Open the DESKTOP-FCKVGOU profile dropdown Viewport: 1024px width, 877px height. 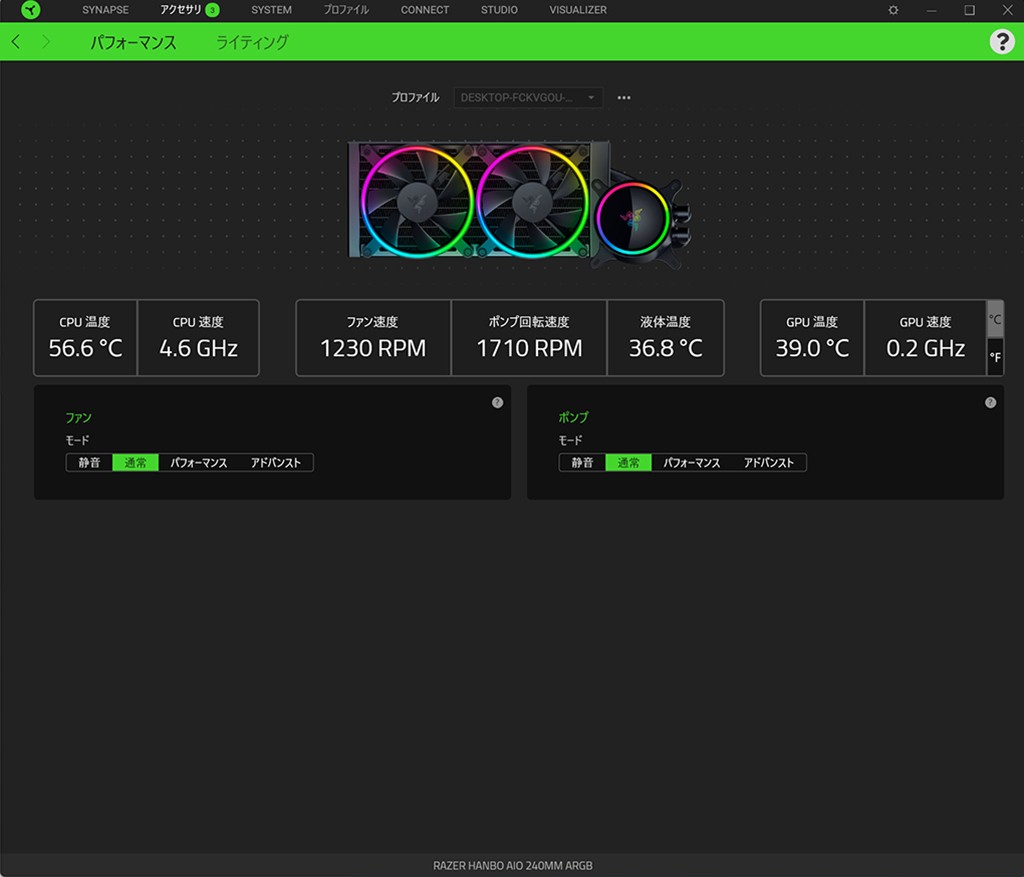coord(527,98)
